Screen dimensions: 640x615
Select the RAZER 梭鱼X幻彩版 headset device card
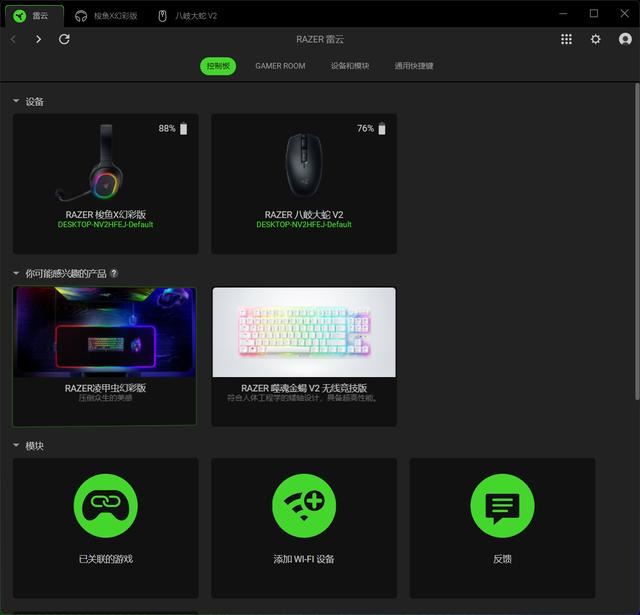(105, 183)
